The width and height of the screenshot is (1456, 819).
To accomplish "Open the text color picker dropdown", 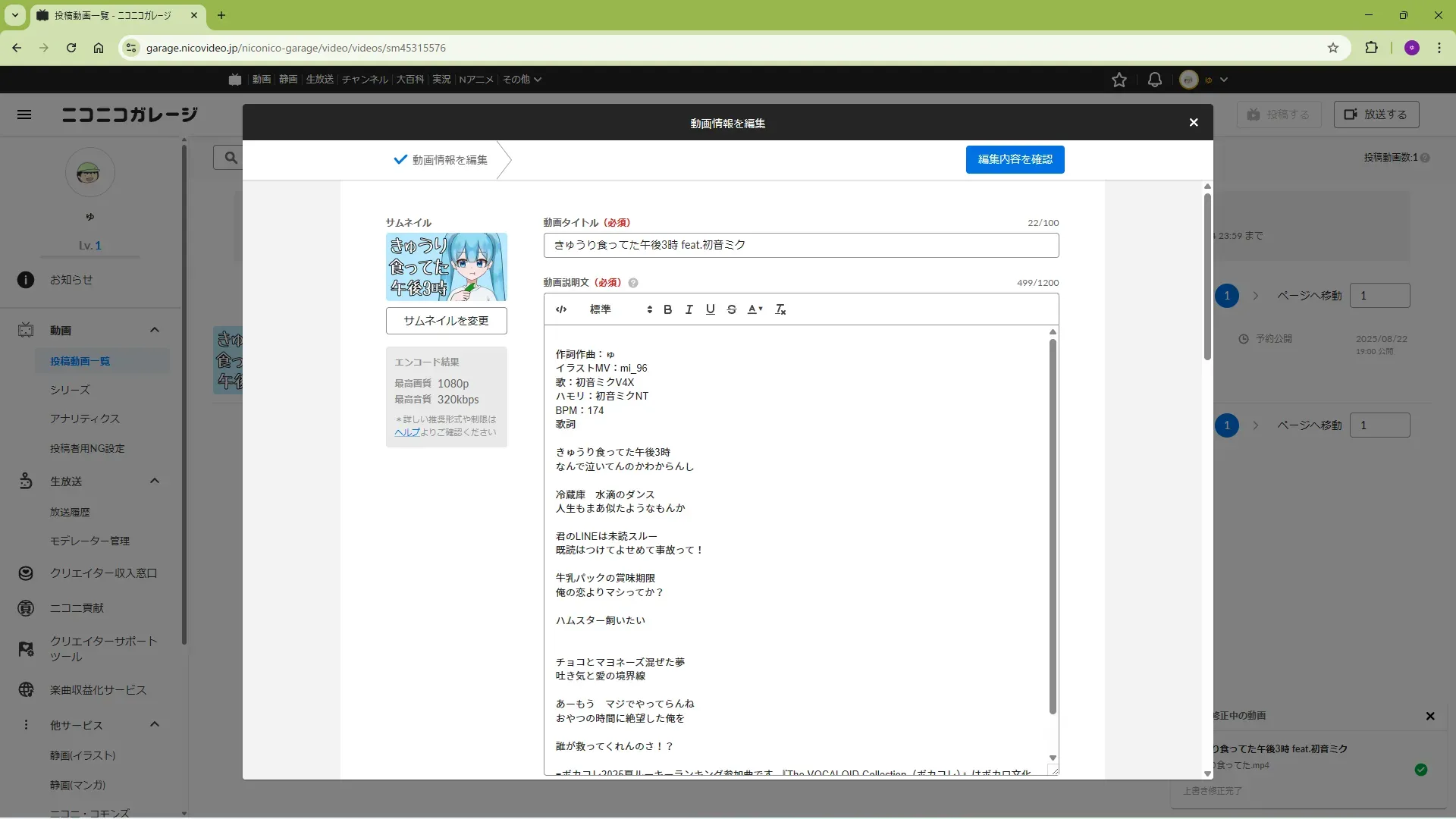I will (x=755, y=309).
